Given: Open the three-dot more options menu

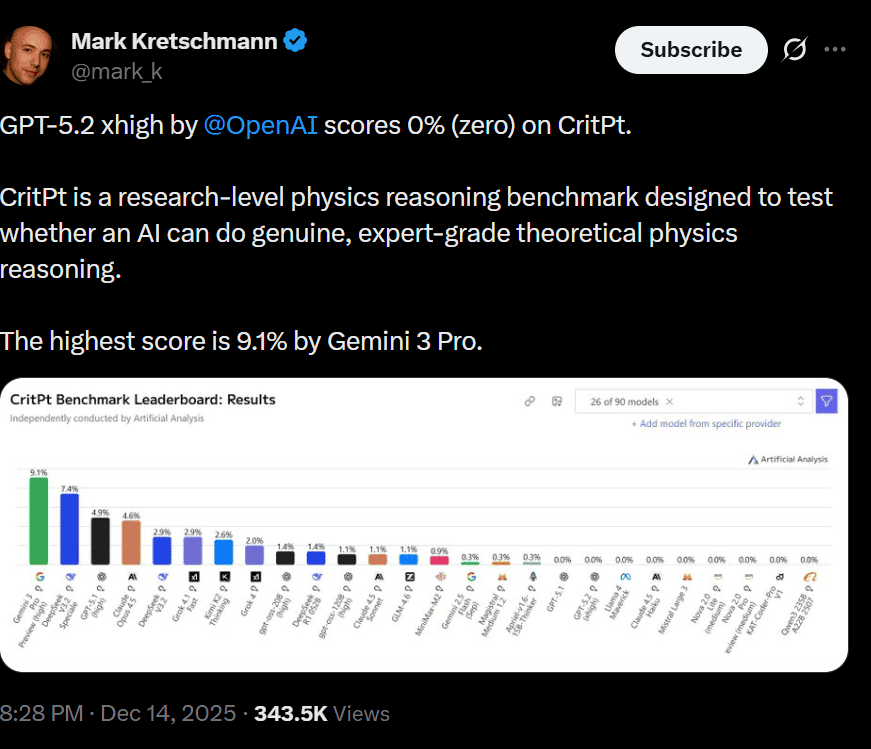Looking at the screenshot, I should [x=835, y=49].
